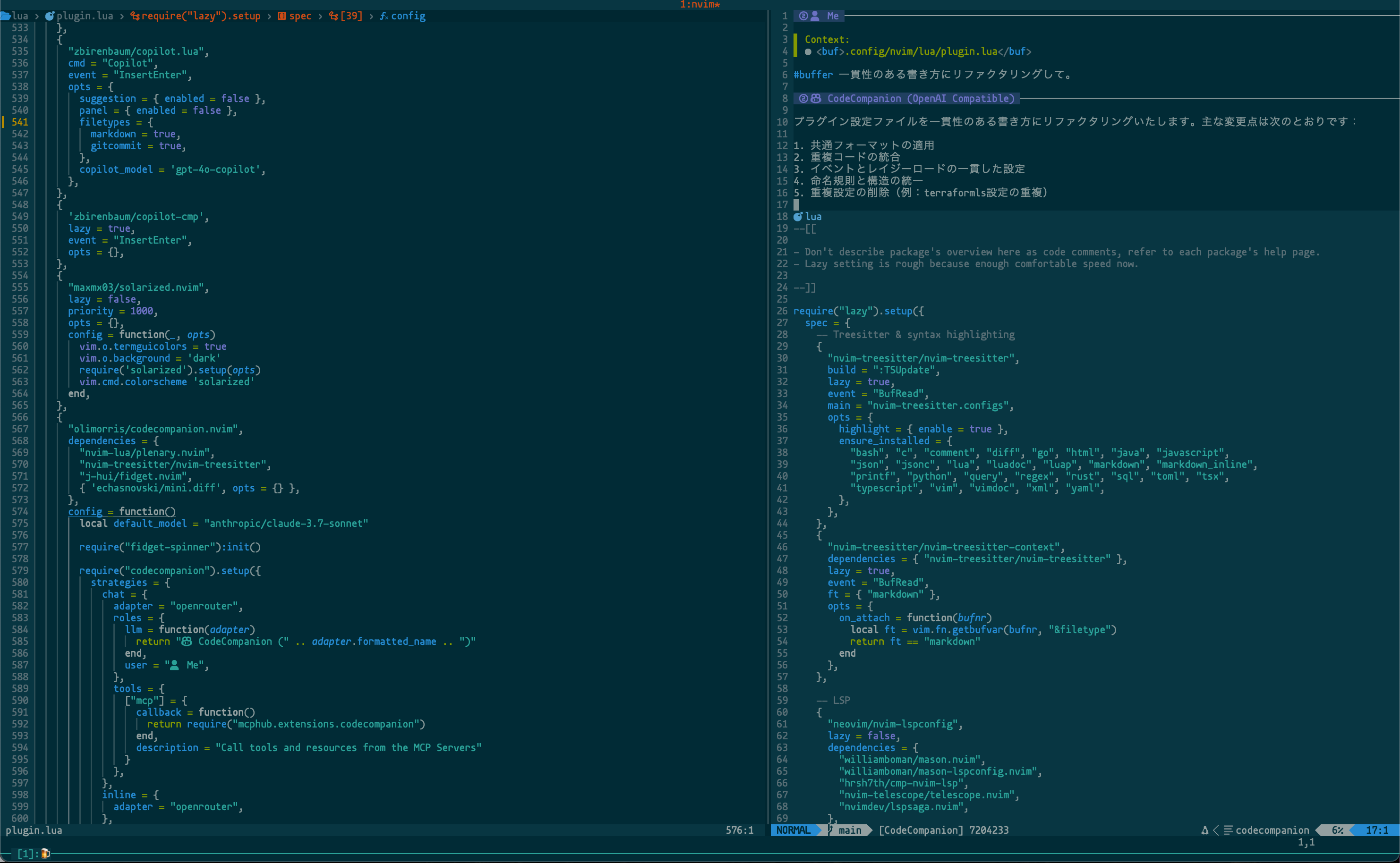Click '[CodeCompanion] 7204233' buffer name

click(x=944, y=830)
